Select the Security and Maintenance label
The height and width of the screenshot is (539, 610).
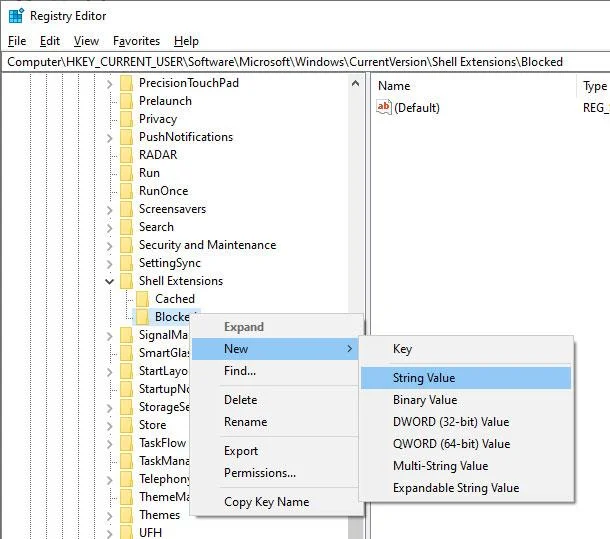(x=207, y=245)
